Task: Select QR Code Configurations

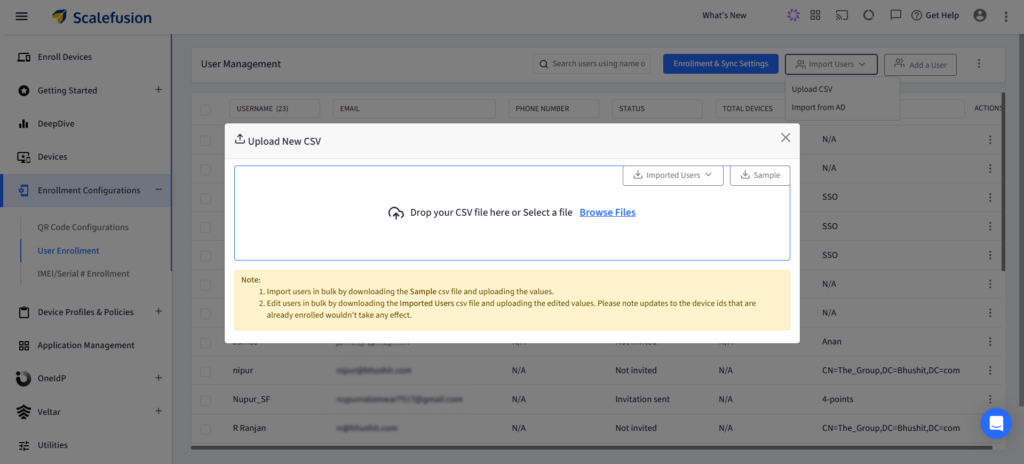Action: [83, 227]
